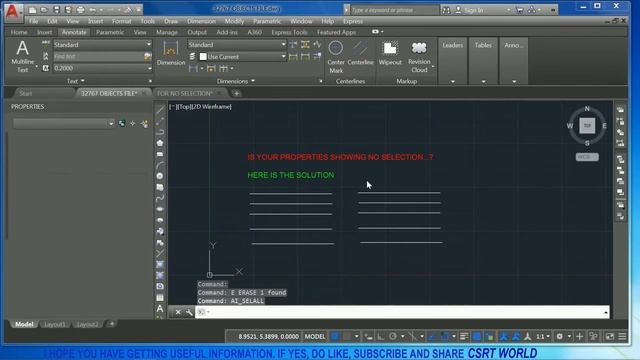Close the command line with X icon
Image resolution: width=640 pixels, height=360 pixels.
[x=178, y=312]
